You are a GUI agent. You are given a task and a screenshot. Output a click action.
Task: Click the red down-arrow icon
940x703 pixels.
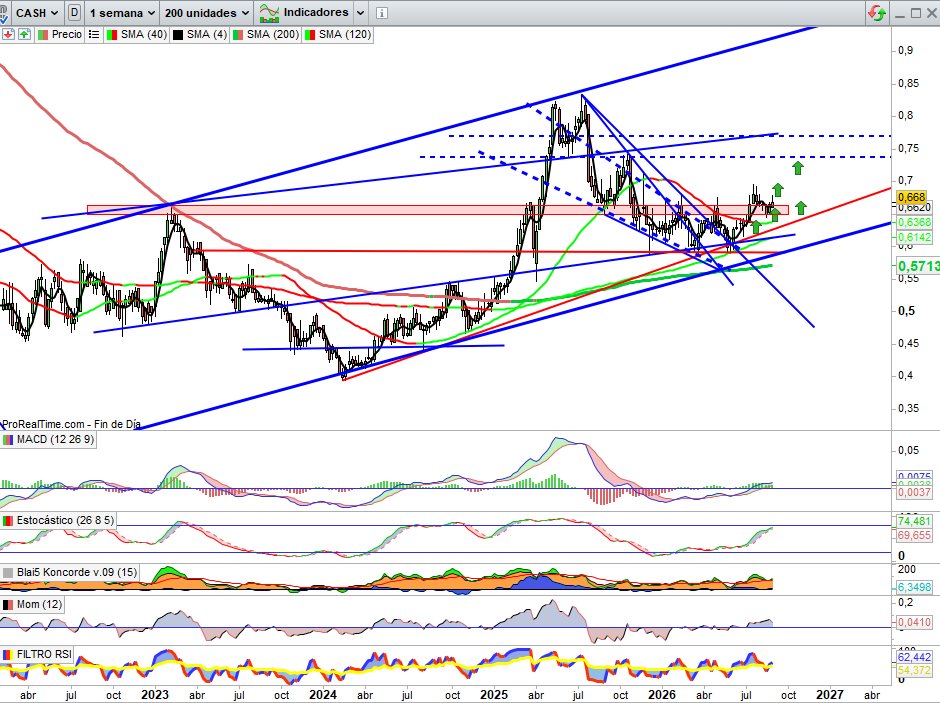click(x=8, y=35)
